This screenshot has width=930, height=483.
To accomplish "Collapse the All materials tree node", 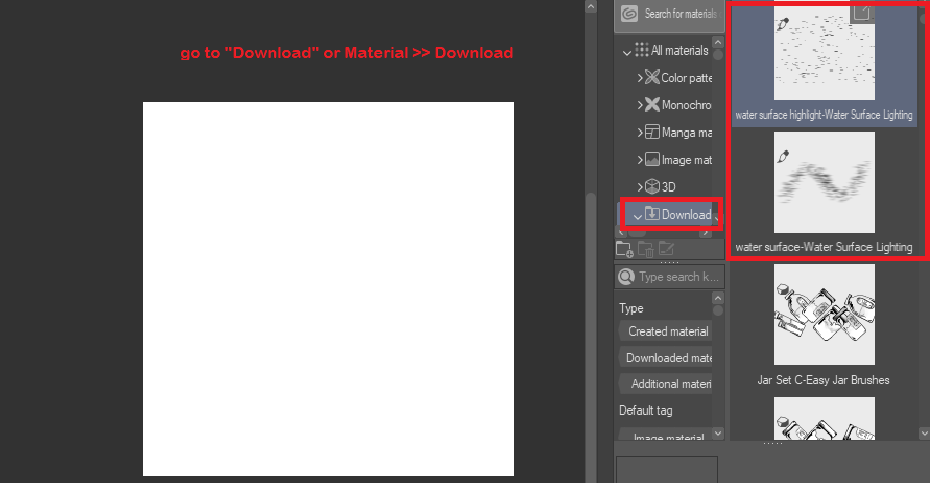I will tap(626, 52).
